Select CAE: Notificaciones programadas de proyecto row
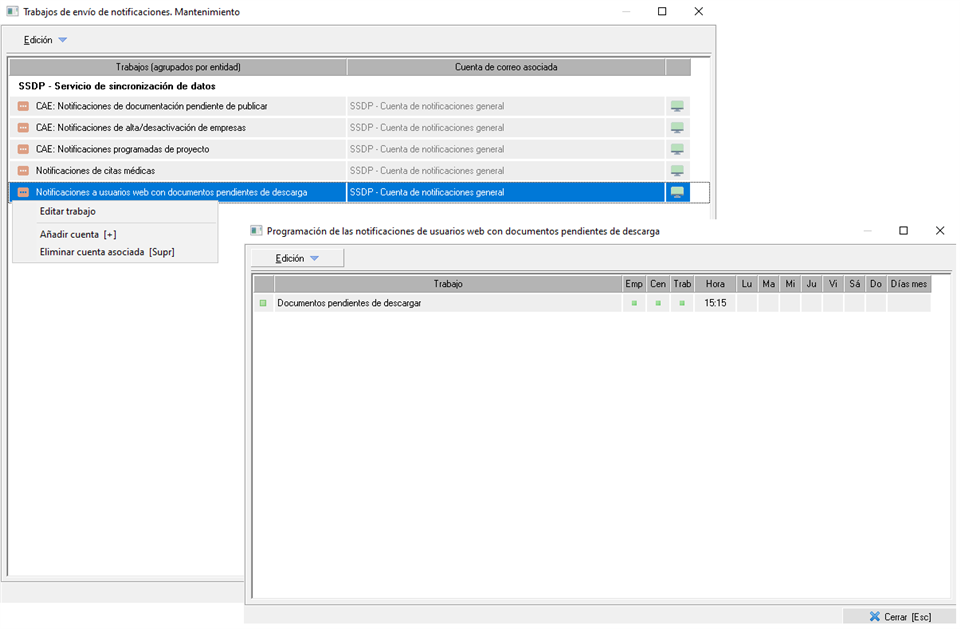This screenshot has width=960, height=629. (122, 149)
